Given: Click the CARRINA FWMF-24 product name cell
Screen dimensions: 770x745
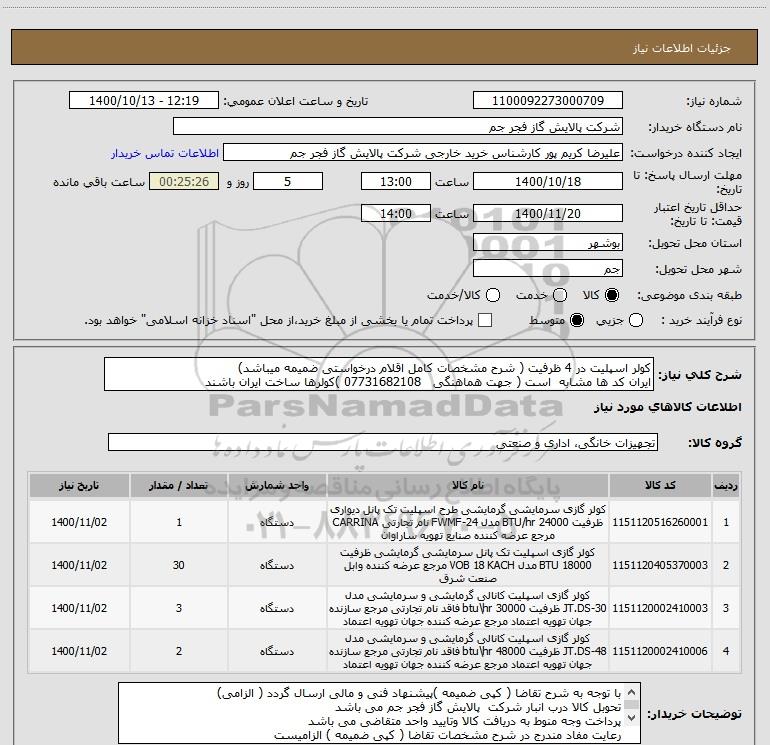Looking at the screenshot, I should pyautogui.click(x=468, y=522).
